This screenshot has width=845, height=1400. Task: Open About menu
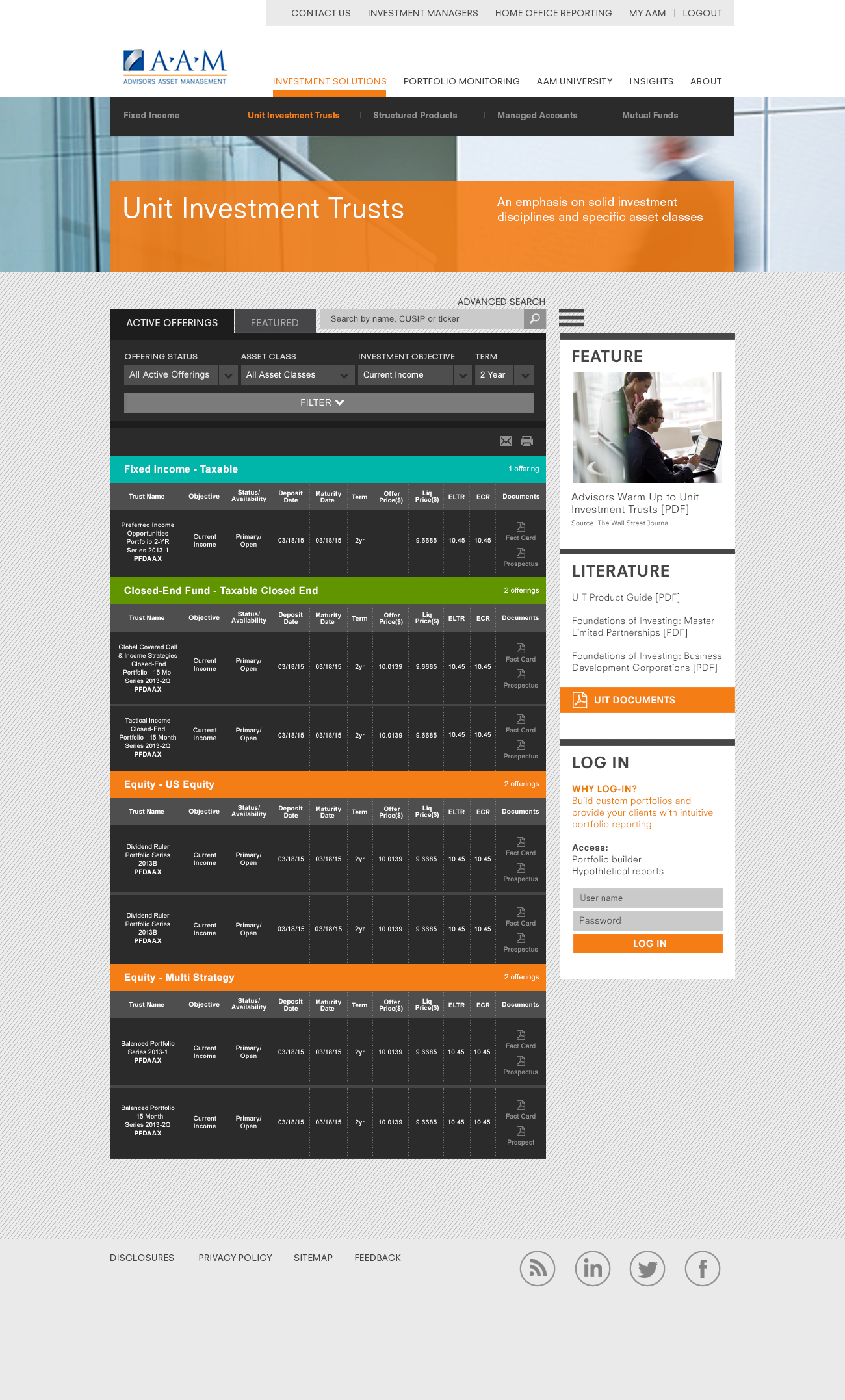(706, 81)
